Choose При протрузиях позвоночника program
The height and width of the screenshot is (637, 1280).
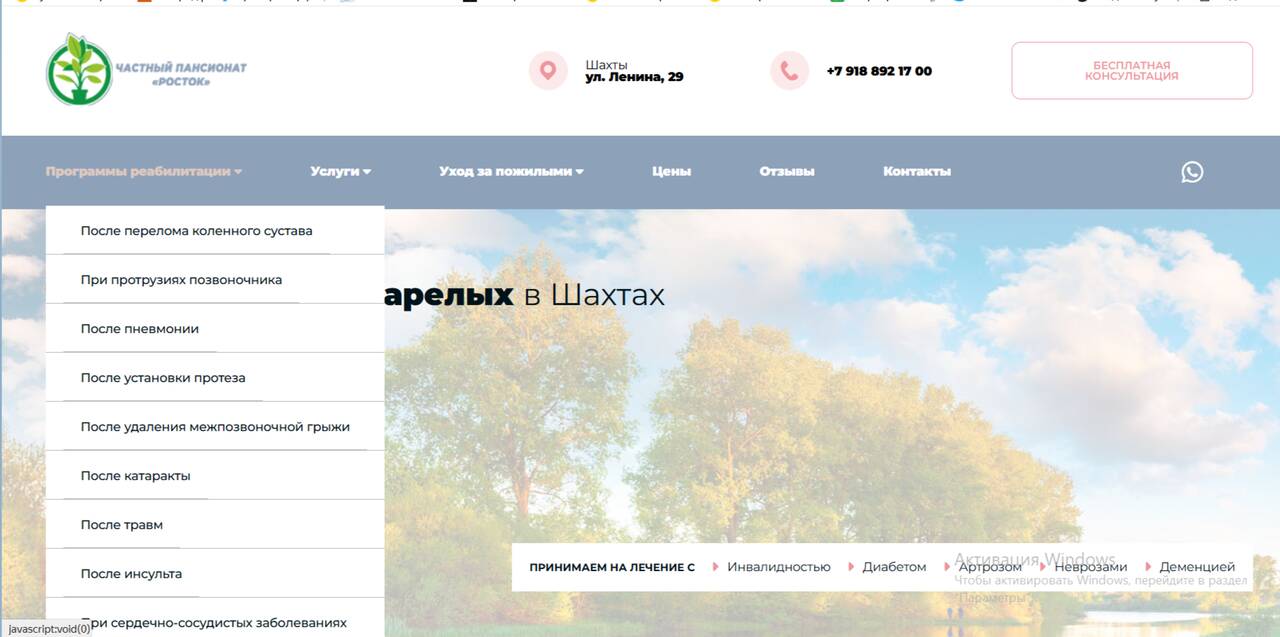coord(181,280)
